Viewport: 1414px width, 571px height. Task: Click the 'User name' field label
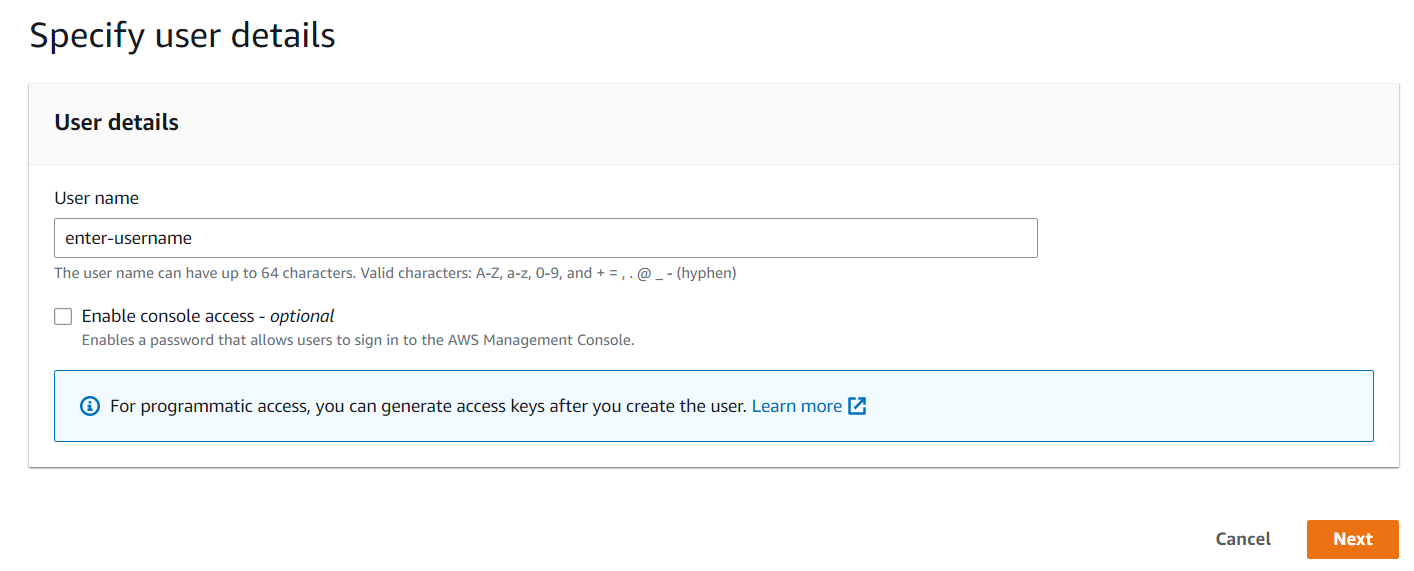tap(97, 198)
